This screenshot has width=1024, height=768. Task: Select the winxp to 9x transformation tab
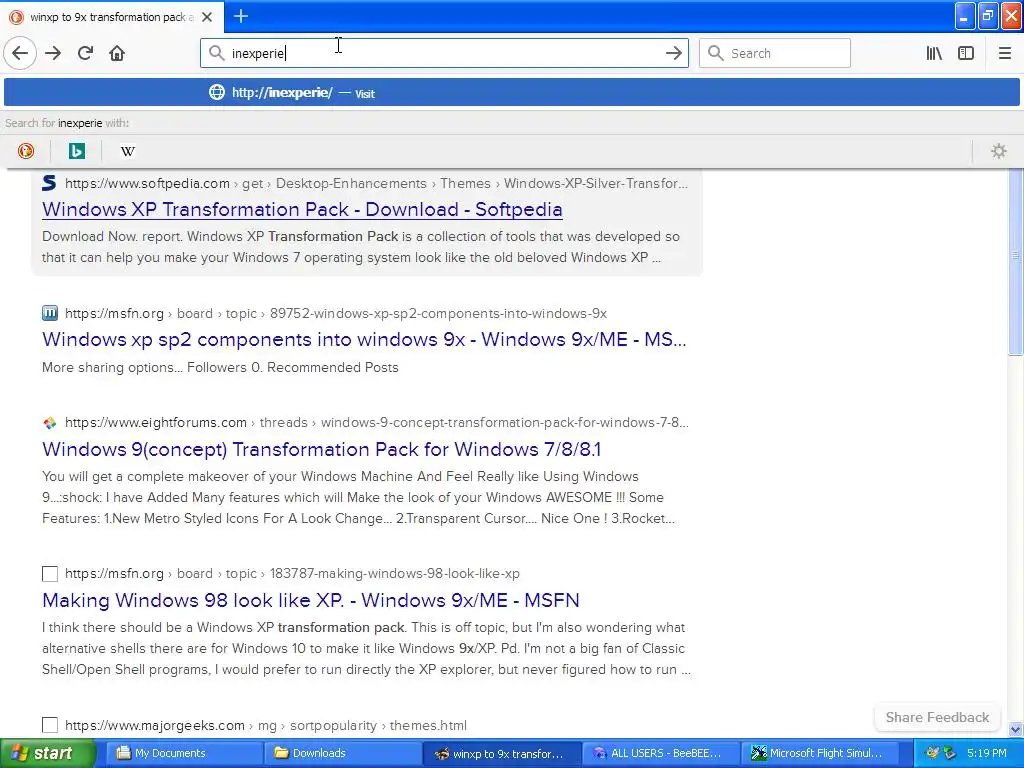pyautogui.click(x=112, y=17)
